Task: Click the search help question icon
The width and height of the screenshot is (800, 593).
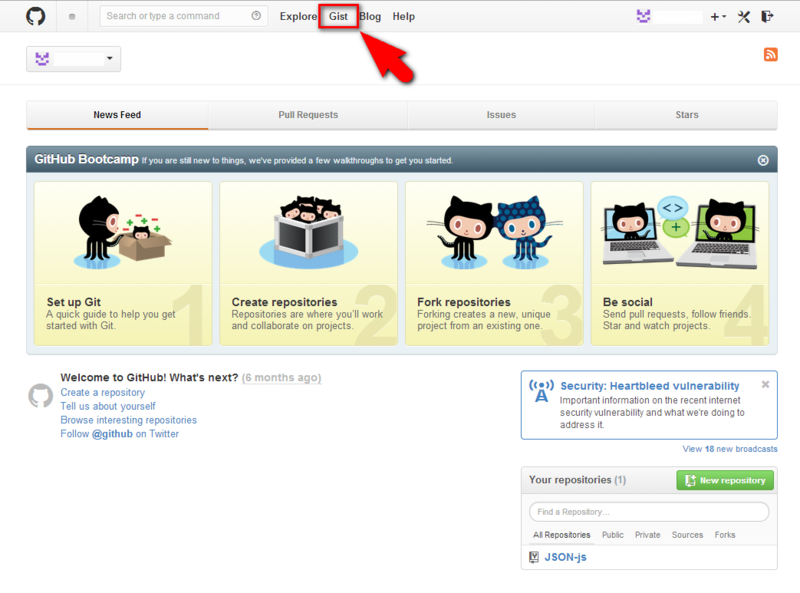Action: (256, 16)
